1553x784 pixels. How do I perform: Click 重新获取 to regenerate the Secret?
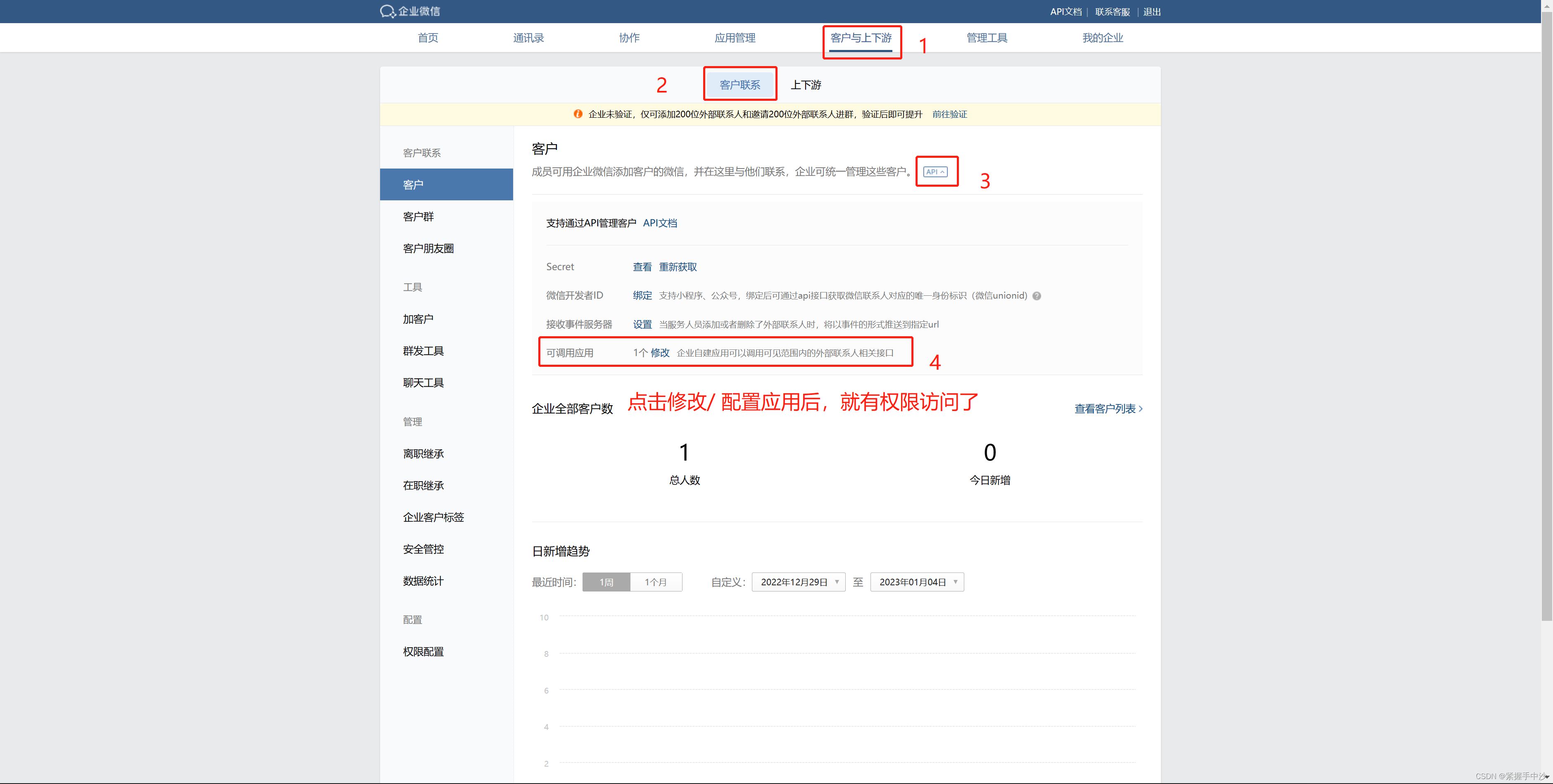(678, 266)
